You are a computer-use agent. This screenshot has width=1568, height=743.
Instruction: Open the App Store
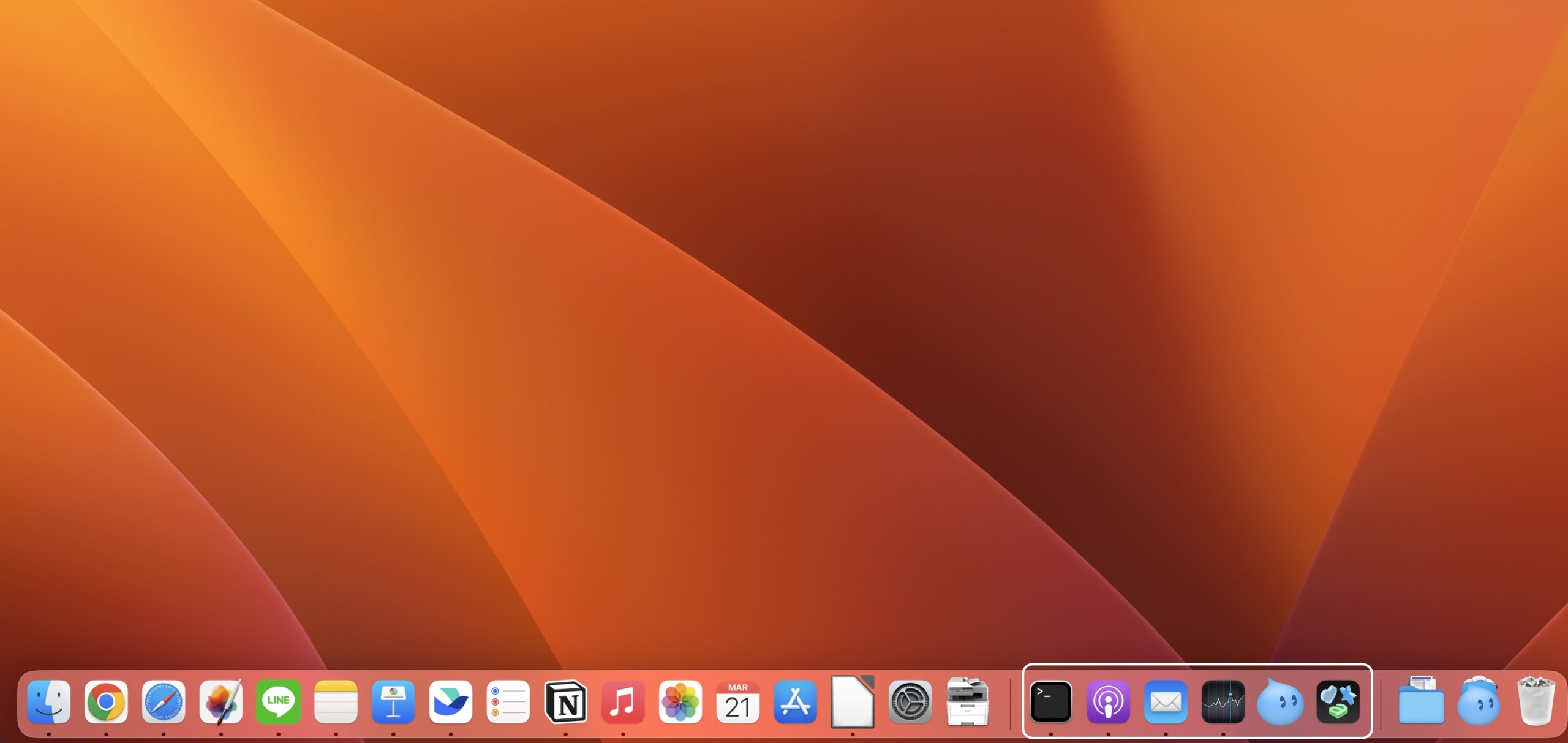pos(795,701)
